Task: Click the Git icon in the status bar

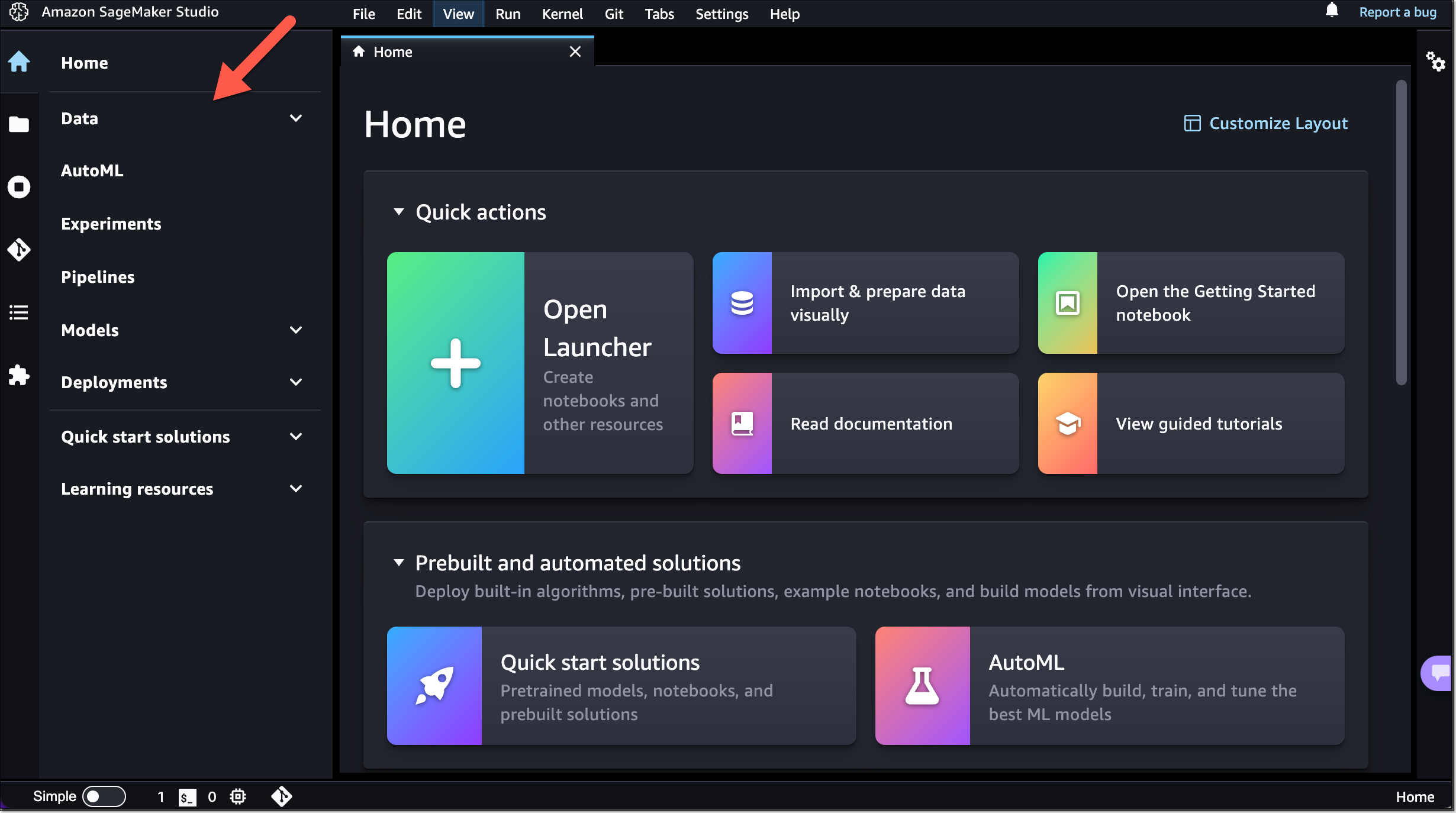Action: click(x=282, y=797)
